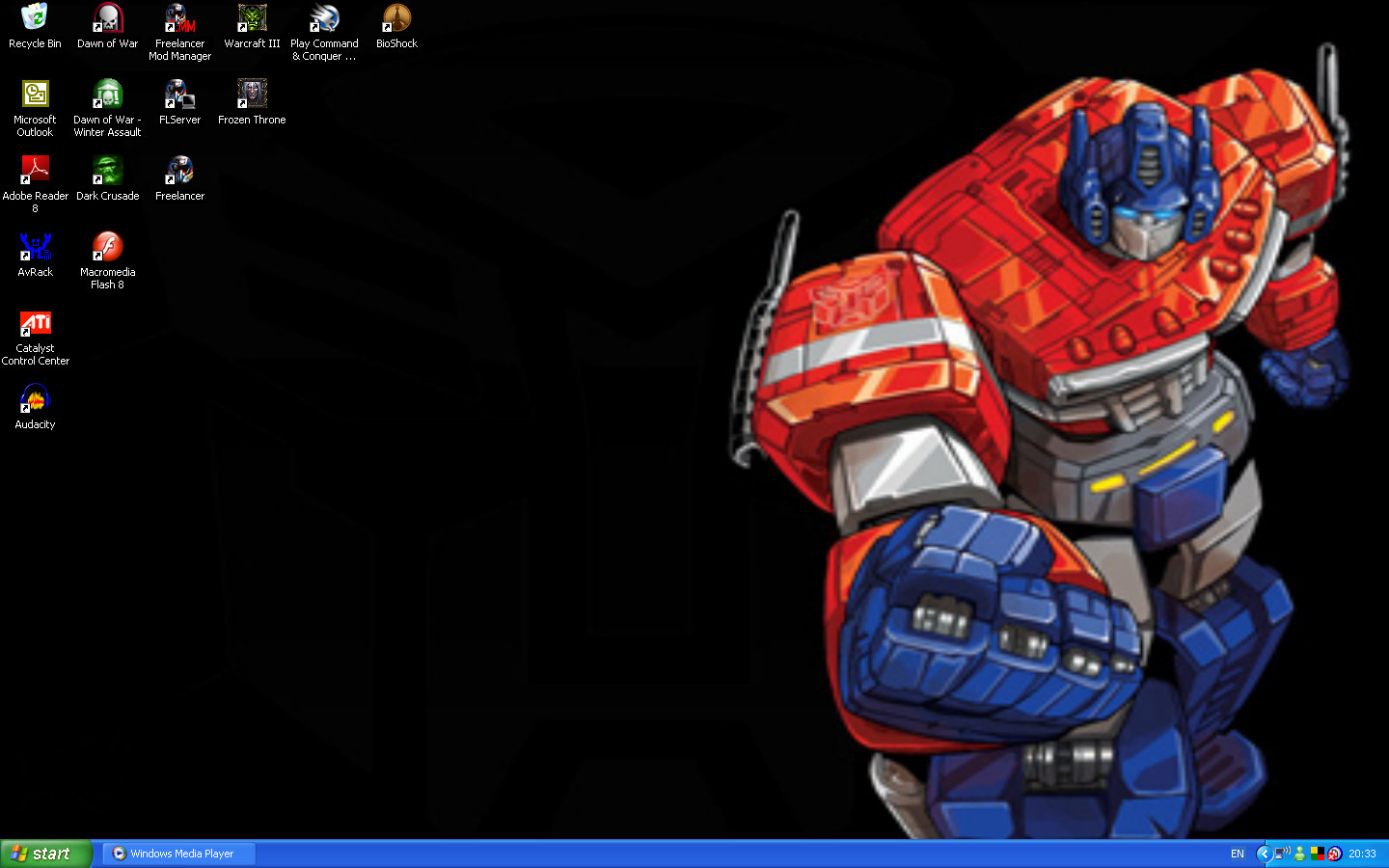The height and width of the screenshot is (868, 1389).
Task: Select the Microsoft Outlook icon
Action: point(35,108)
